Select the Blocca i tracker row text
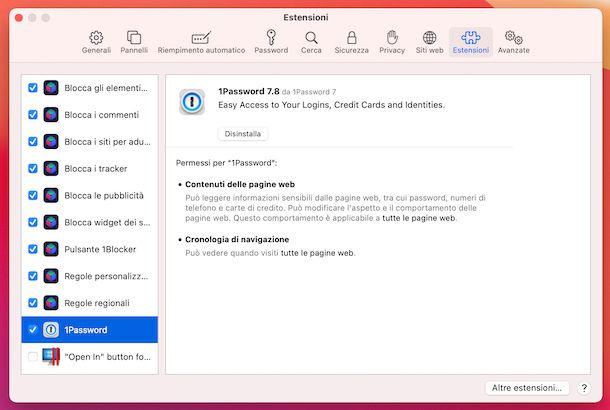 [x=96, y=168]
